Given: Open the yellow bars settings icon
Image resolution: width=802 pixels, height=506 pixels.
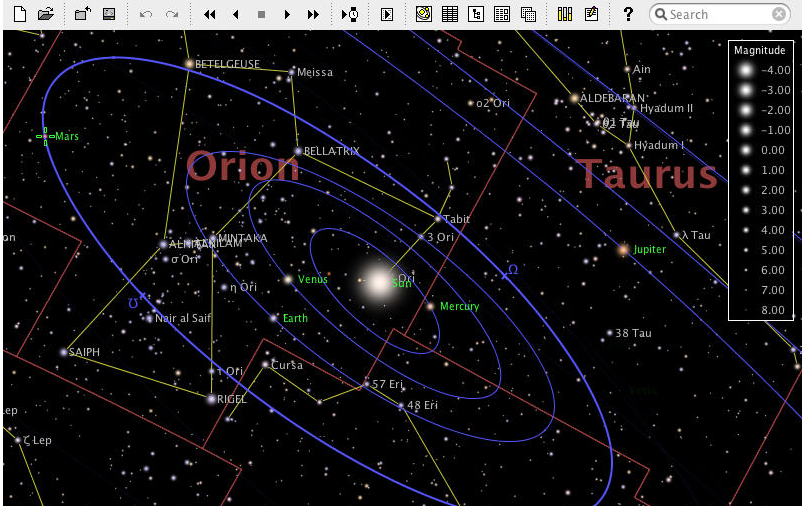Looking at the screenshot, I should (x=565, y=14).
